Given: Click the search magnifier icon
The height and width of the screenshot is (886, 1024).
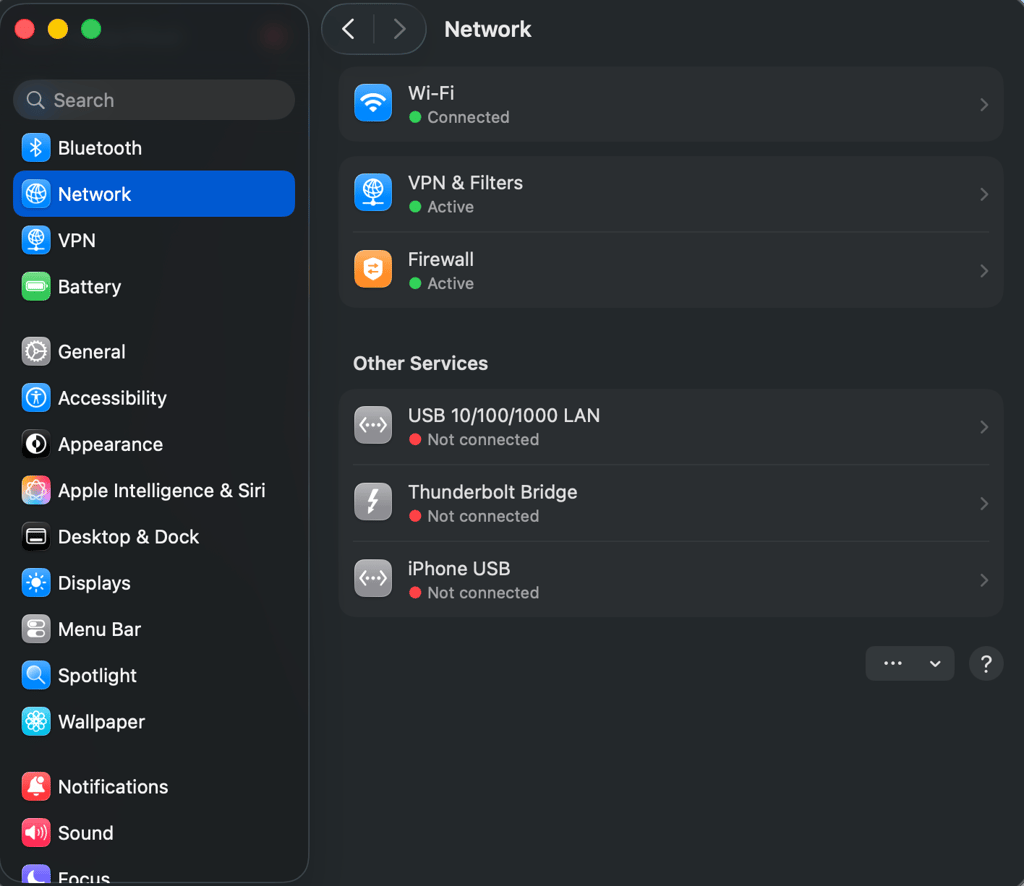Looking at the screenshot, I should pyautogui.click(x=35, y=100).
